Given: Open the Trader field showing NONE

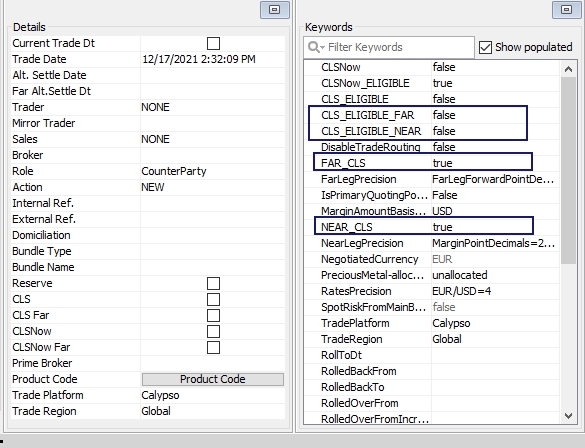Looking at the screenshot, I should (x=213, y=107).
